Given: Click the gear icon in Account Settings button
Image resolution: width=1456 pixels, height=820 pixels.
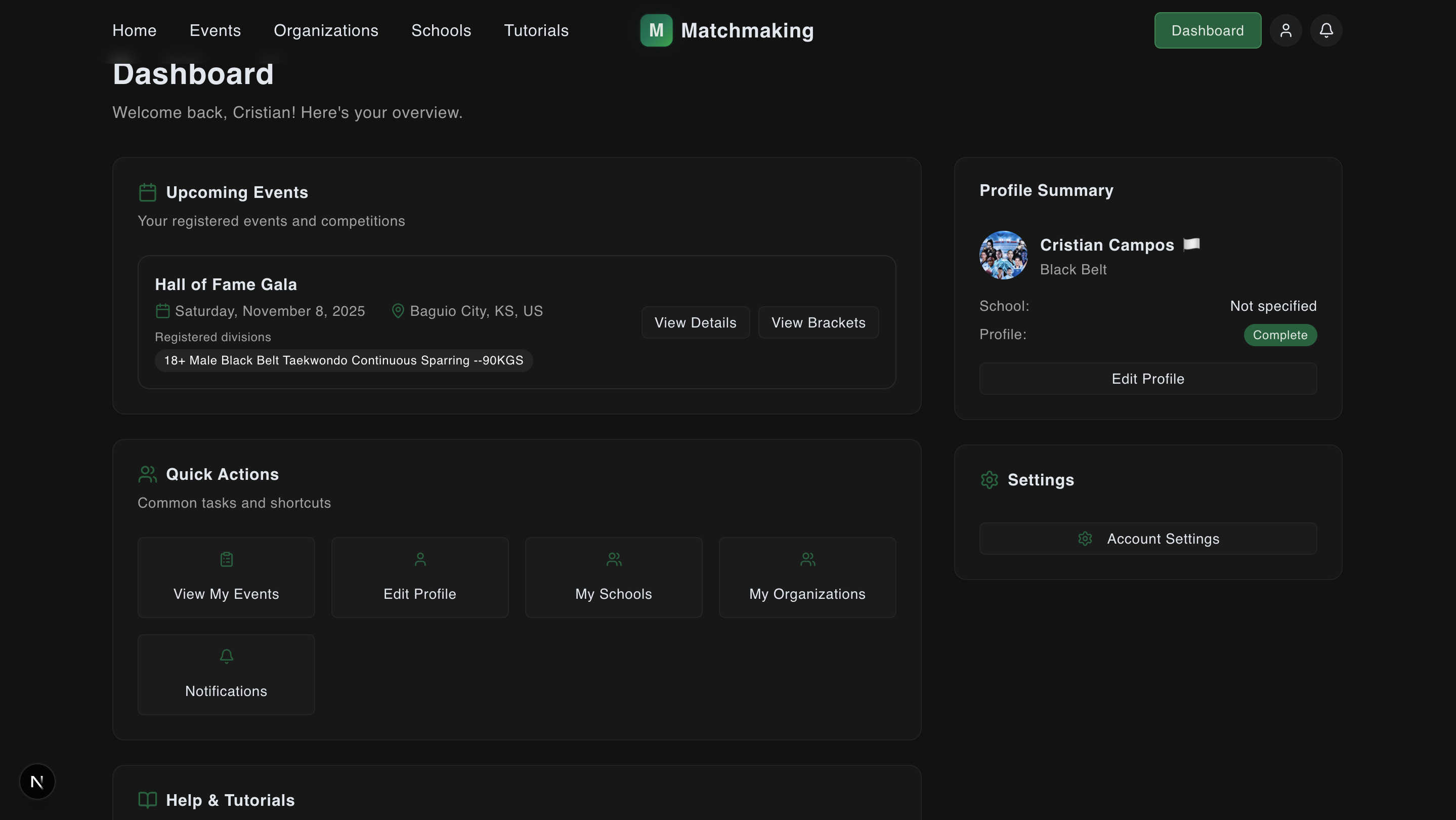Looking at the screenshot, I should (1085, 539).
